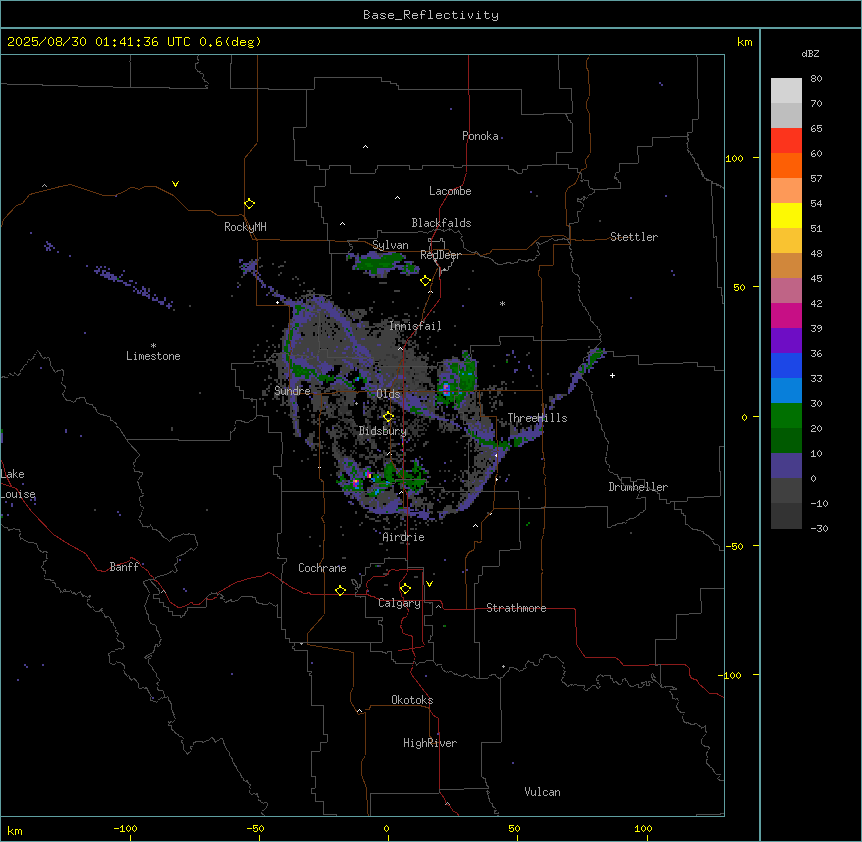Click the Ponoka city label
The image size is (862, 842).
tap(480, 136)
